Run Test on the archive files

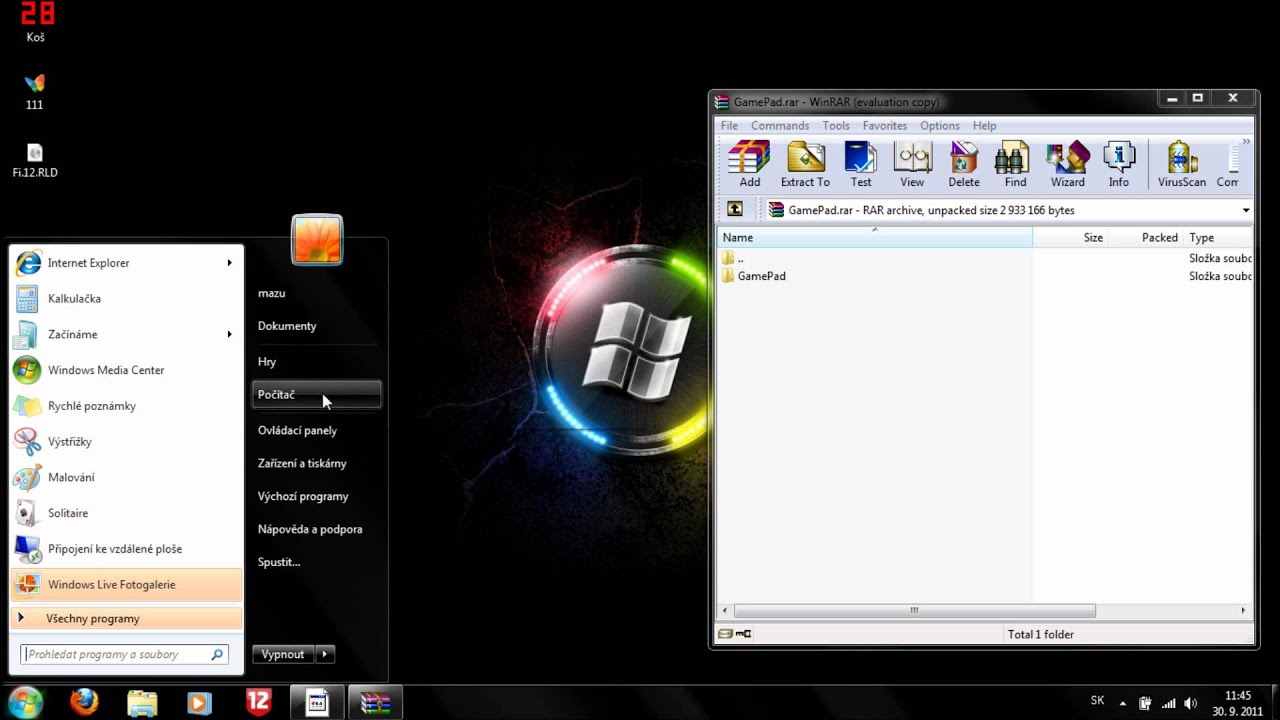pyautogui.click(x=860, y=165)
